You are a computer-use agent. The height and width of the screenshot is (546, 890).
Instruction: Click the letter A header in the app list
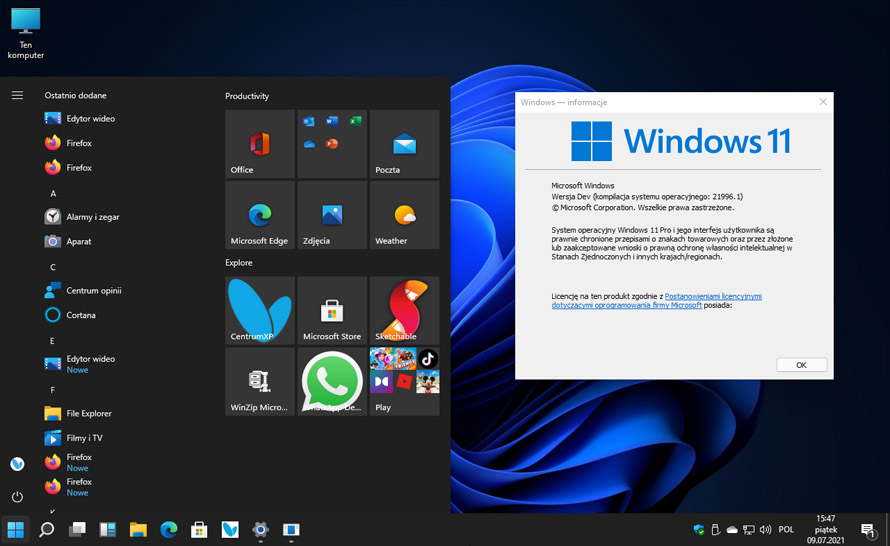coord(53,194)
